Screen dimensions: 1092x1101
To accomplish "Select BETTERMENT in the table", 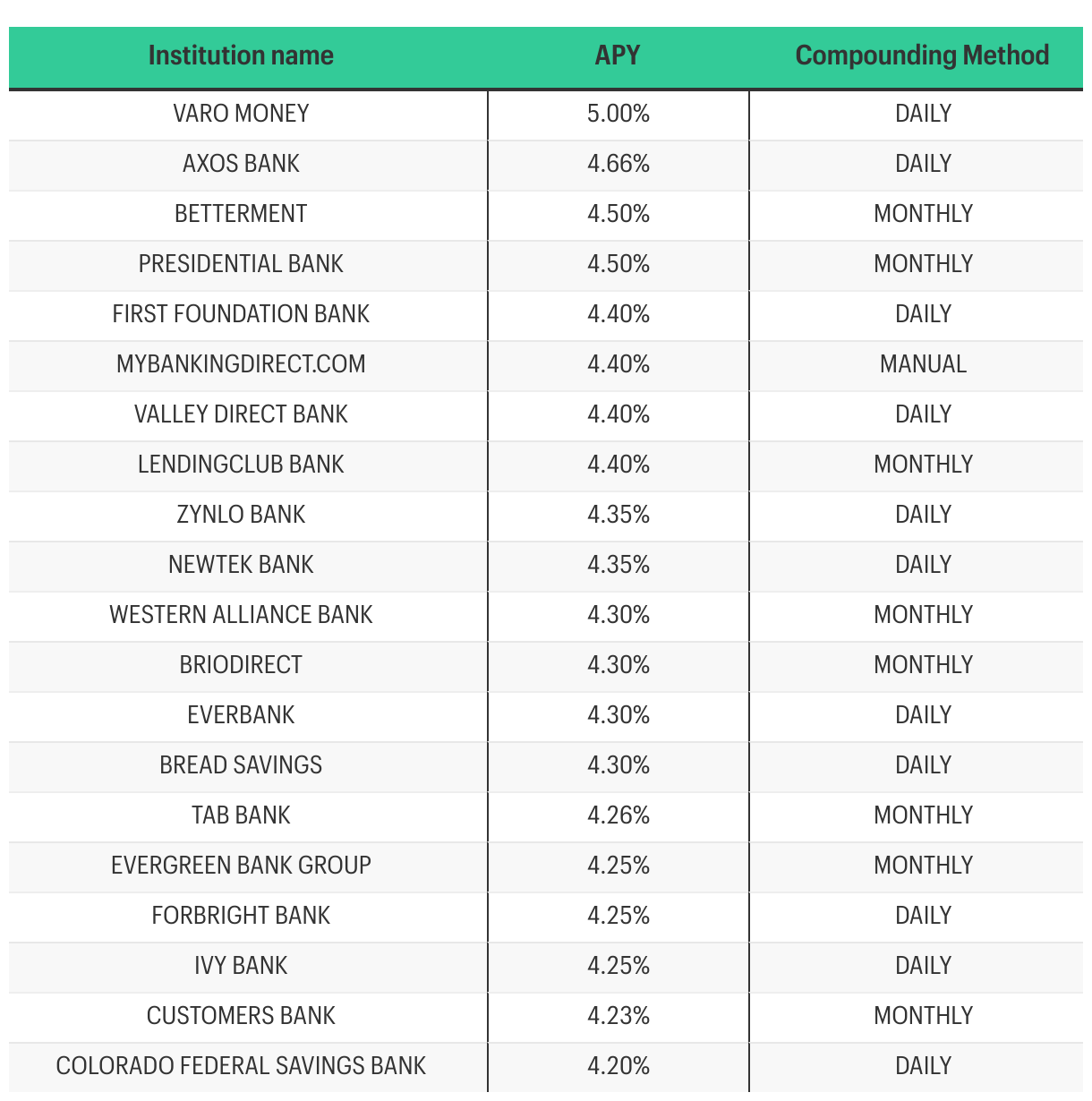I will (241, 214).
